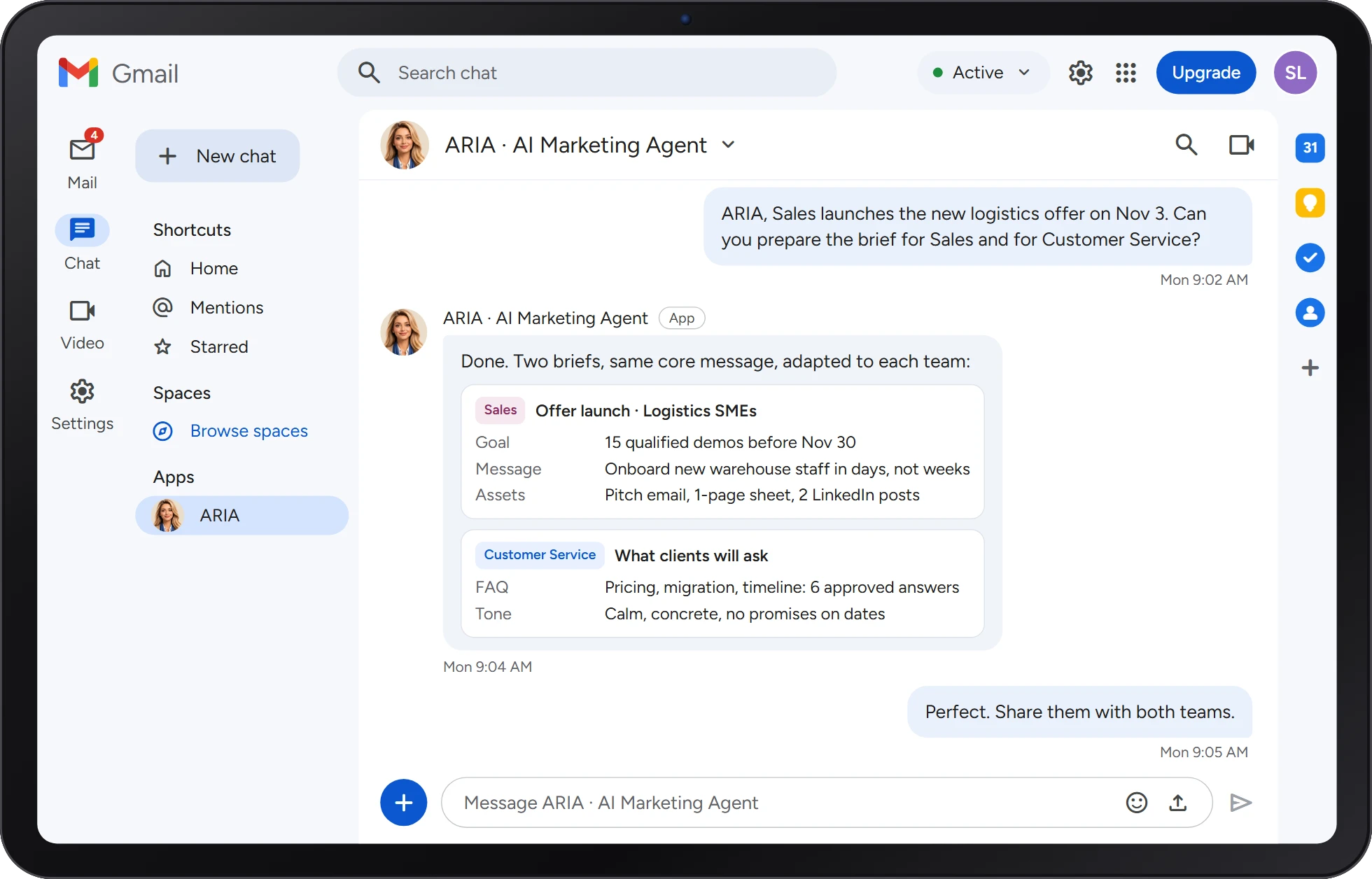Click the Apps section heading

point(174,477)
